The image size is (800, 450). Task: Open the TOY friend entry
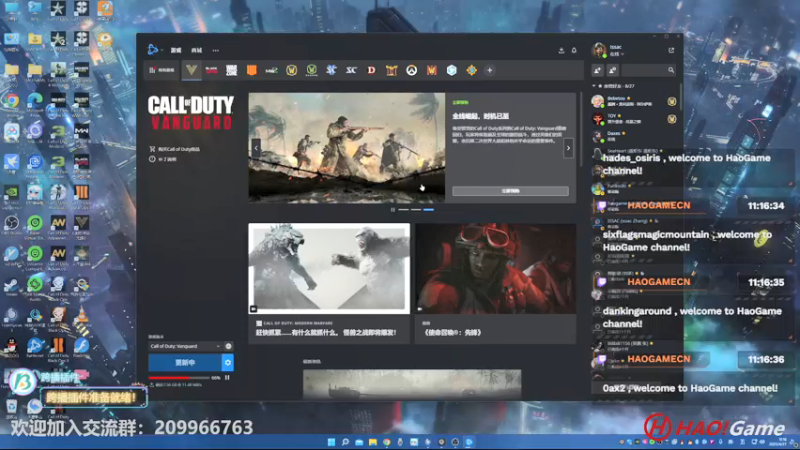pos(634,119)
